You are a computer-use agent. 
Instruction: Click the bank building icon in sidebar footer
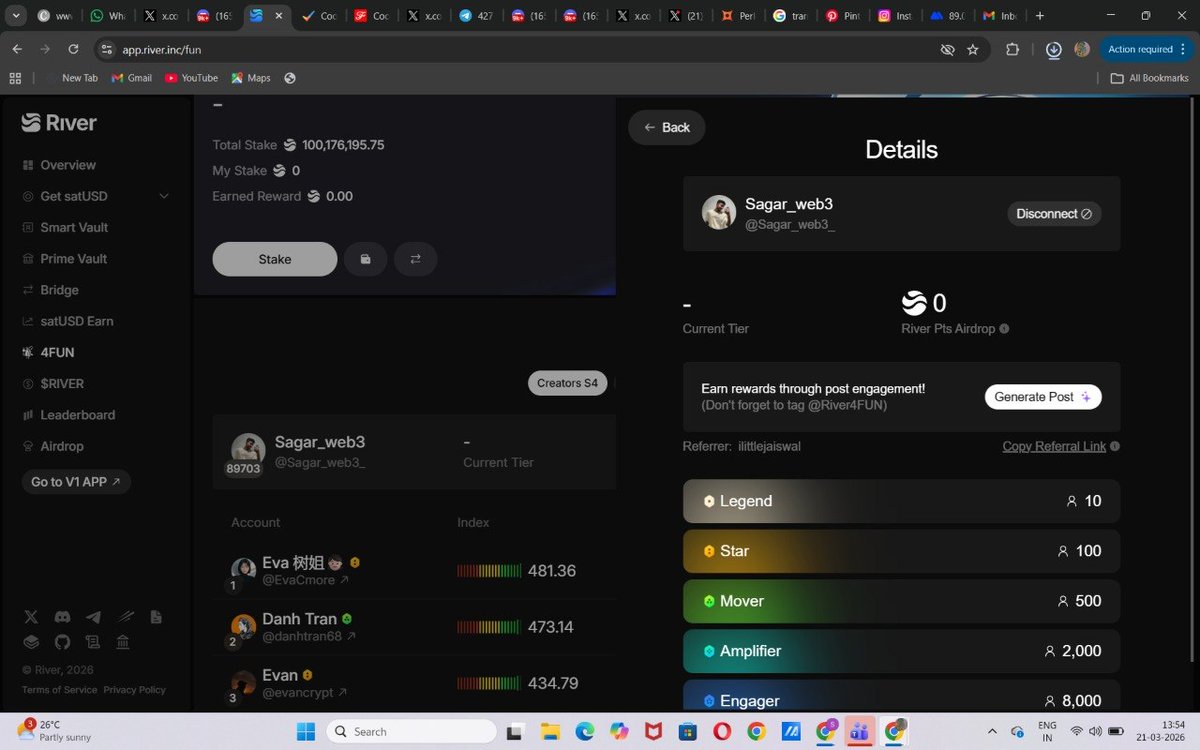123,642
